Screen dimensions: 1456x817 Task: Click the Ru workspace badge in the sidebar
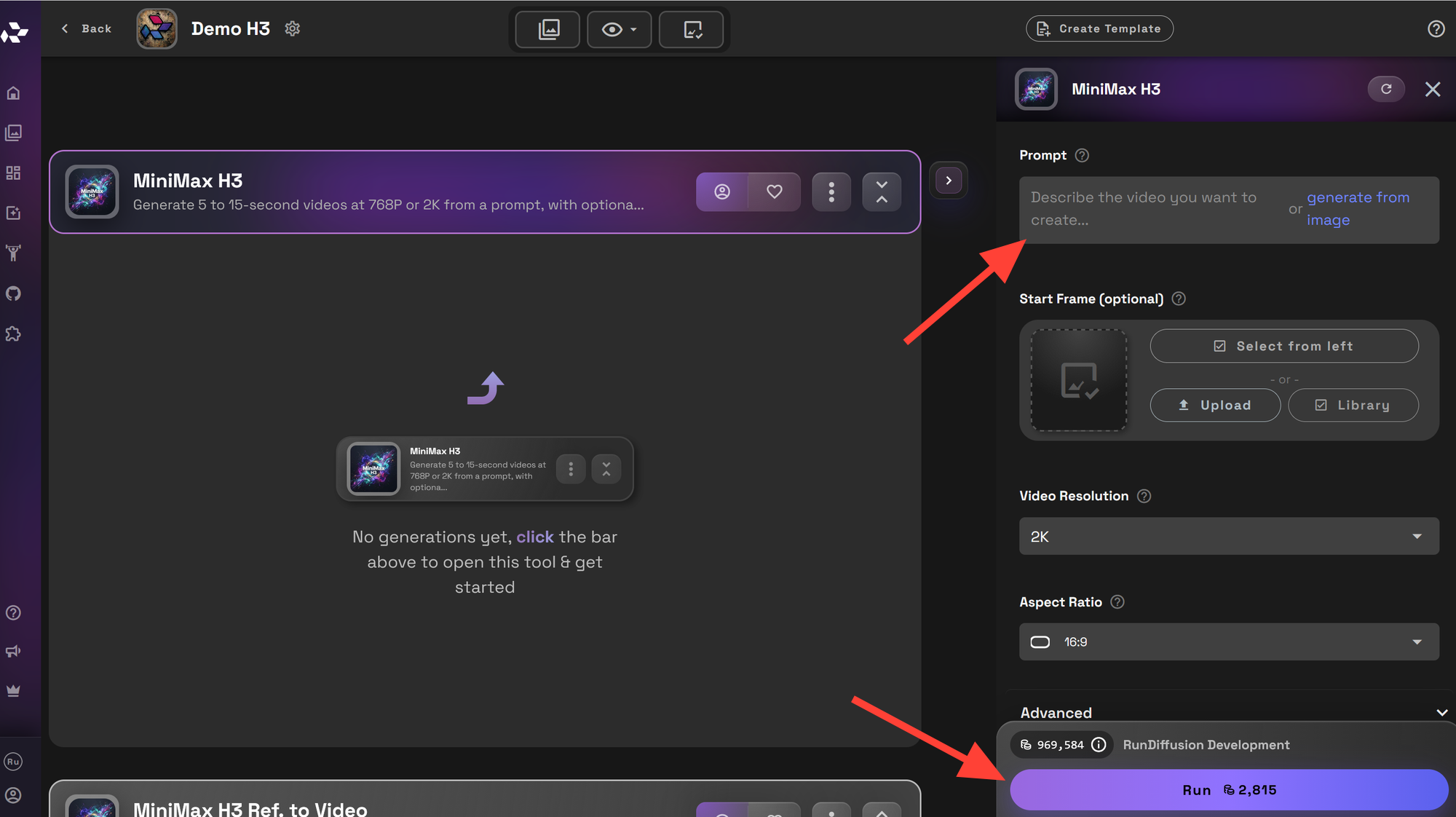click(13, 762)
